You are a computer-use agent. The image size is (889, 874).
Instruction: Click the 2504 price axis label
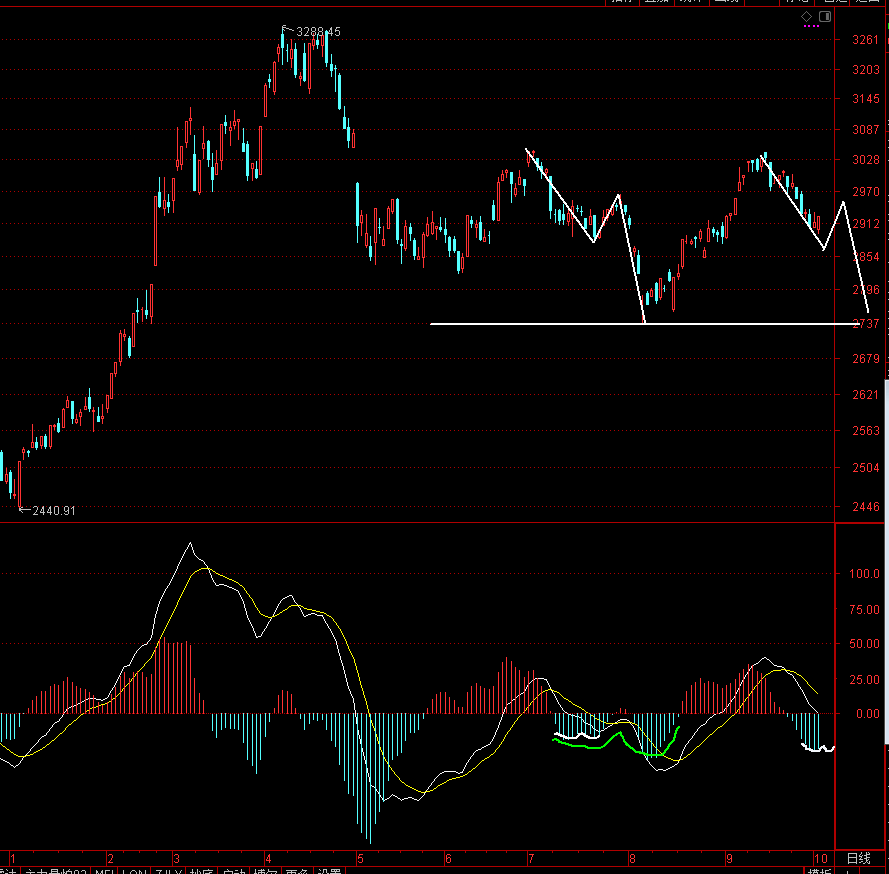click(x=866, y=468)
